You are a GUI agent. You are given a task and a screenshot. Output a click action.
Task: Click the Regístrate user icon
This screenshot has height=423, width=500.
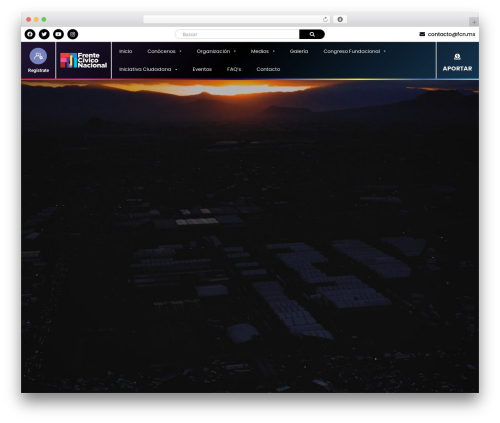point(38,56)
